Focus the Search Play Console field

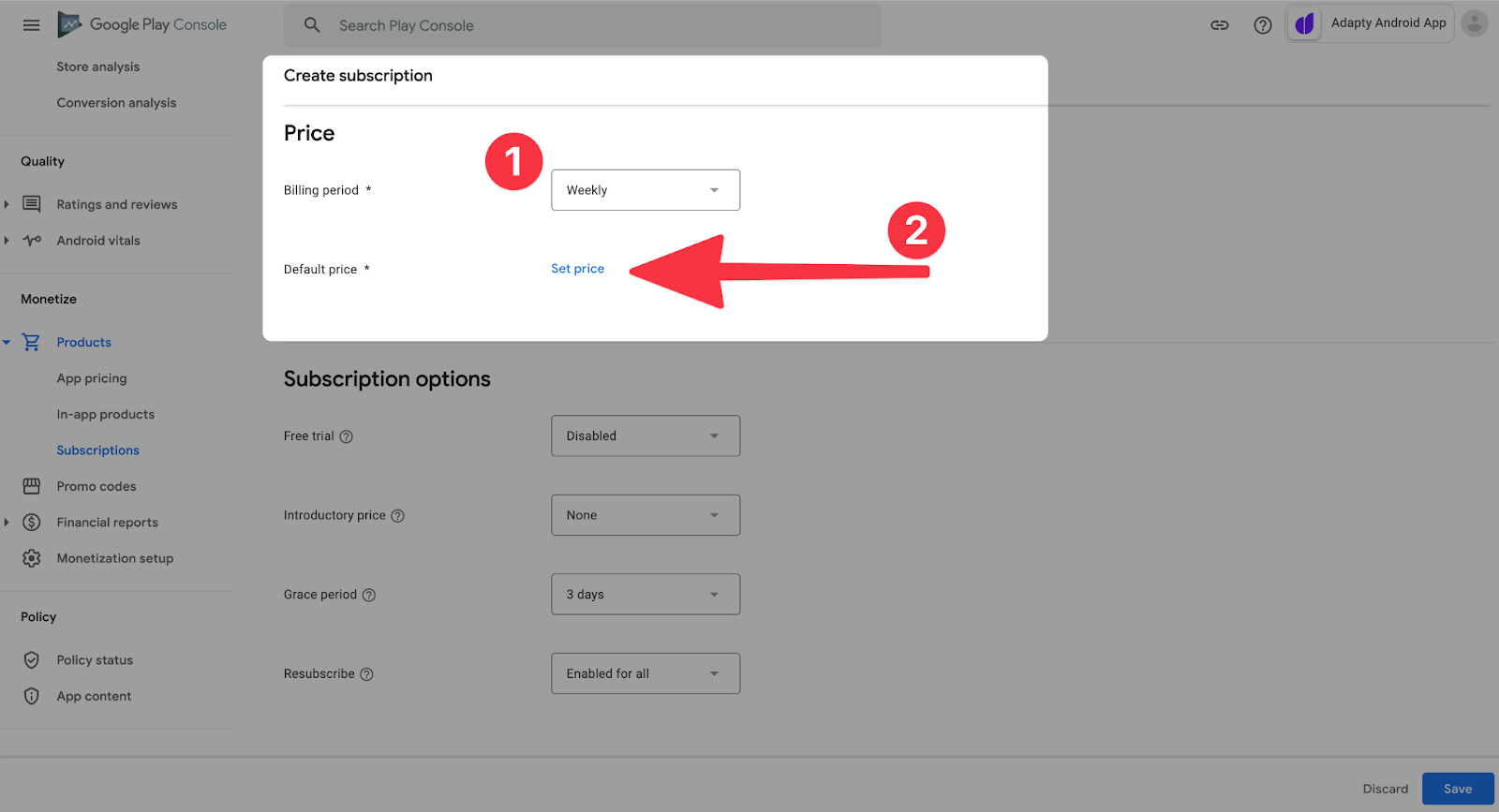(x=583, y=25)
